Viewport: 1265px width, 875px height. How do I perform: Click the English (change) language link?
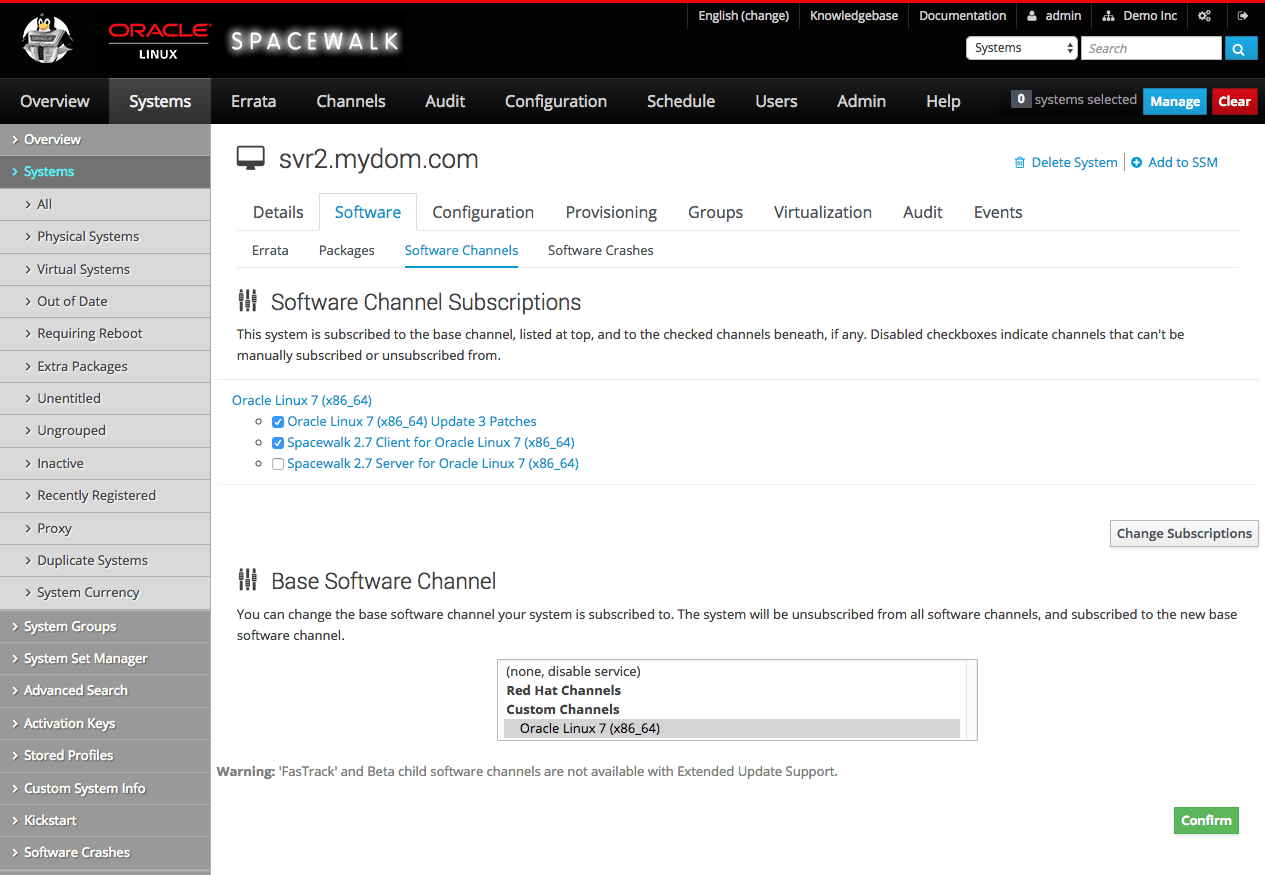coord(743,16)
